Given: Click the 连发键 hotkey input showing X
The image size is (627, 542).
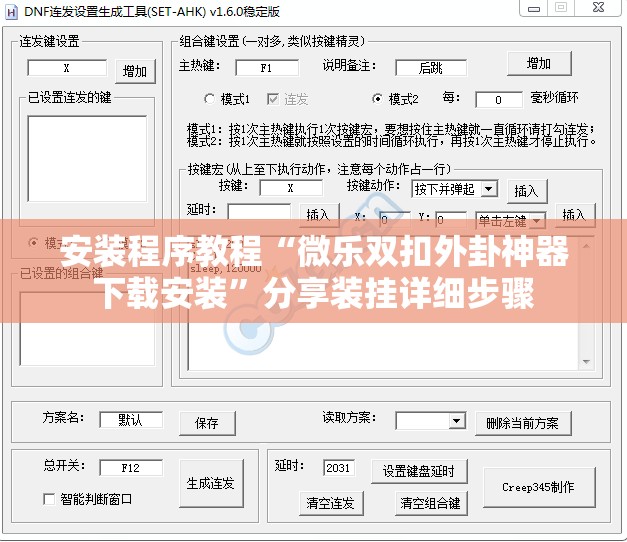Looking at the screenshot, I should [67, 68].
